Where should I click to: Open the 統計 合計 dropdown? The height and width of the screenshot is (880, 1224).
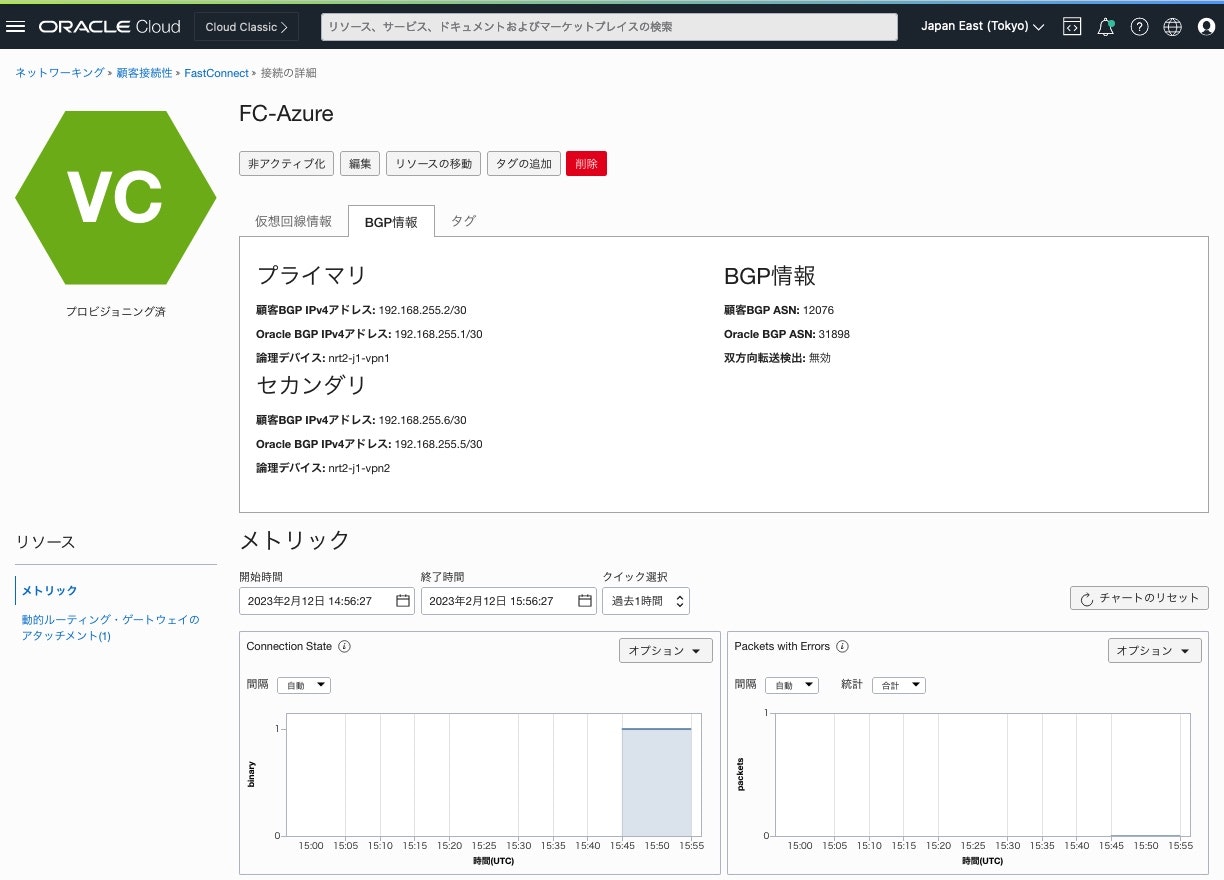pos(899,685)
